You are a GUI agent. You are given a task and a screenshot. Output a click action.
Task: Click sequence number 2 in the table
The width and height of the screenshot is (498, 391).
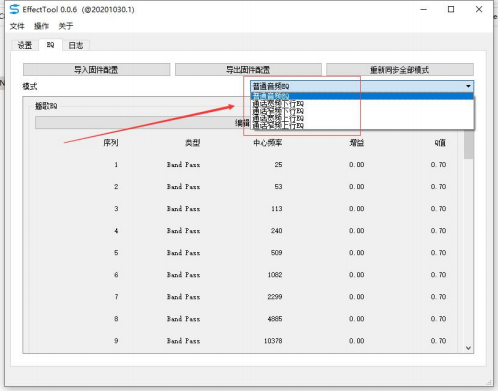tap(116, 187)
